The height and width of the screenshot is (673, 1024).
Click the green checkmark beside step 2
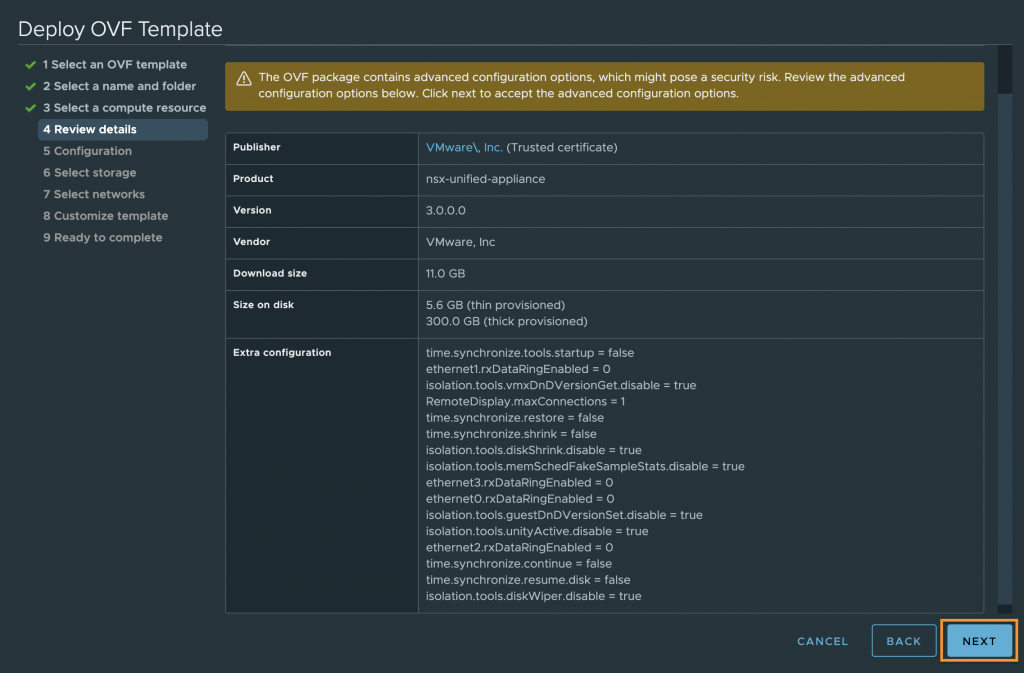click(x=30, y=86)
